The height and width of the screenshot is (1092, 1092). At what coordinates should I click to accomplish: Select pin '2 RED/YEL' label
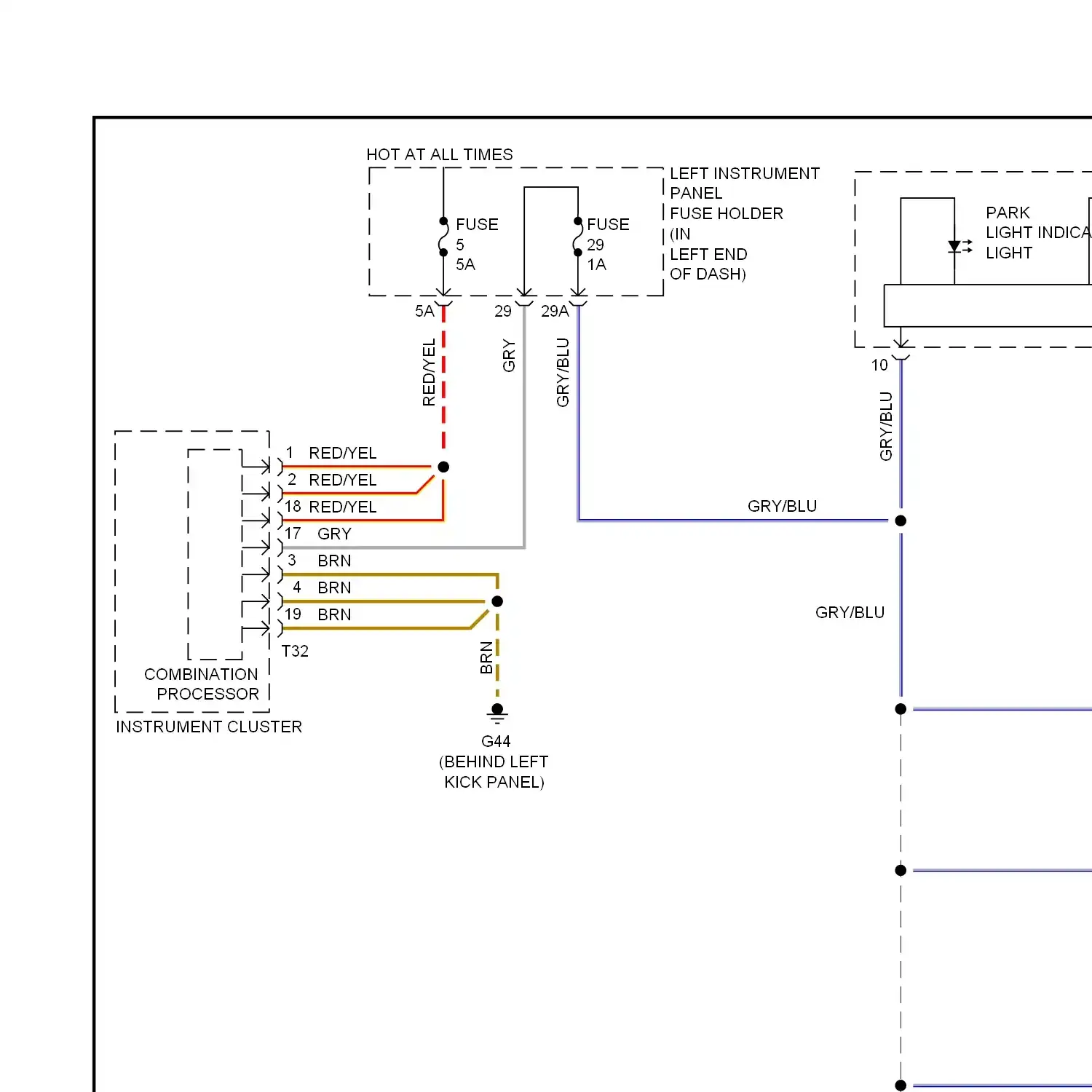tap(331, 480)
